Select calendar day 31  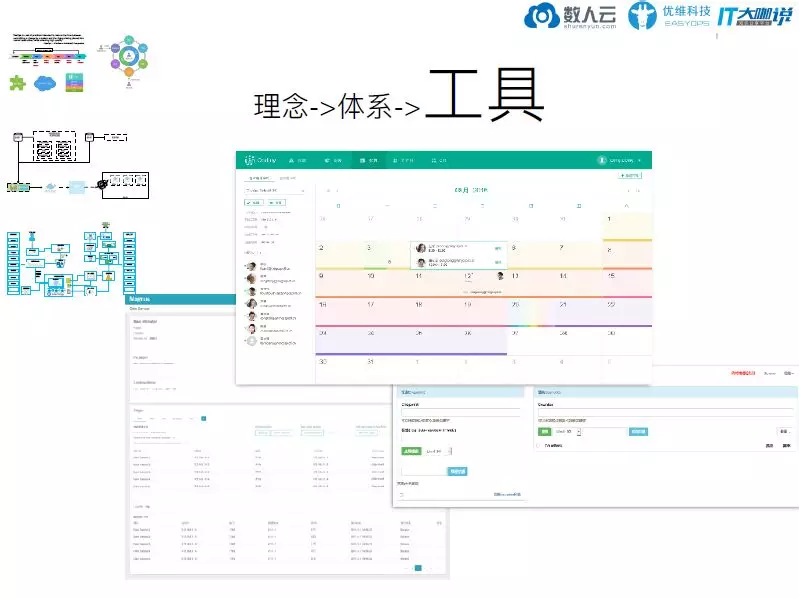[387, 369]
